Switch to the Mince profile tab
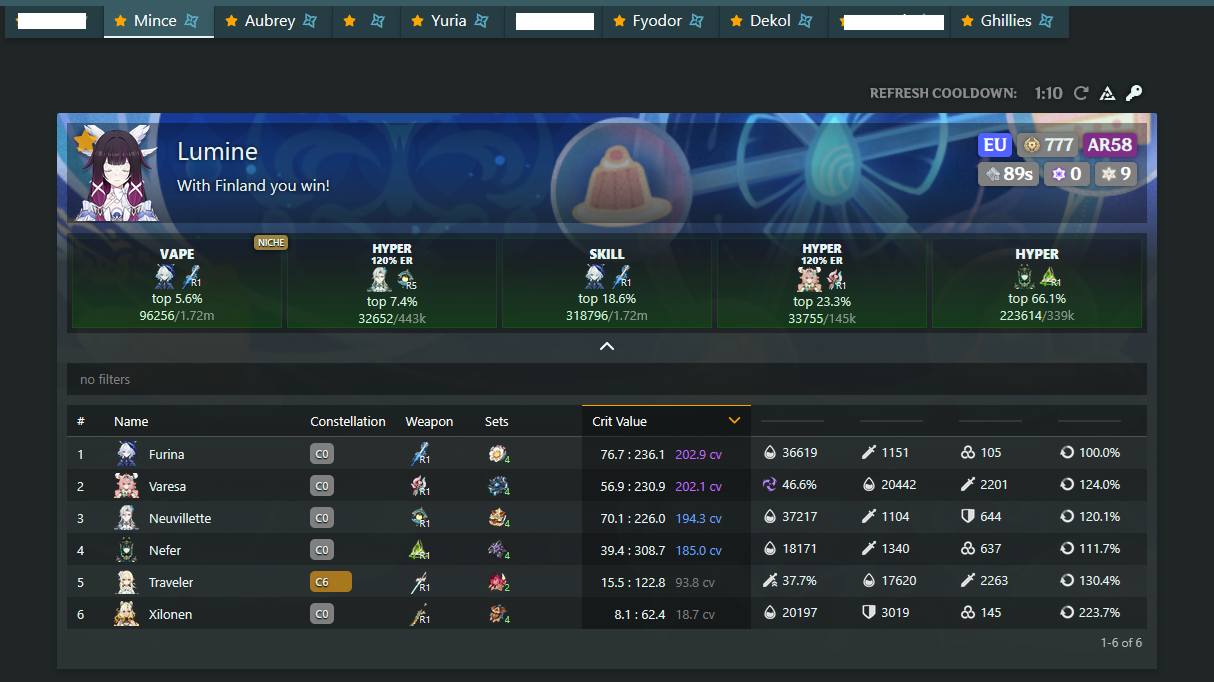1214x682 pixels. click(159, 21)
